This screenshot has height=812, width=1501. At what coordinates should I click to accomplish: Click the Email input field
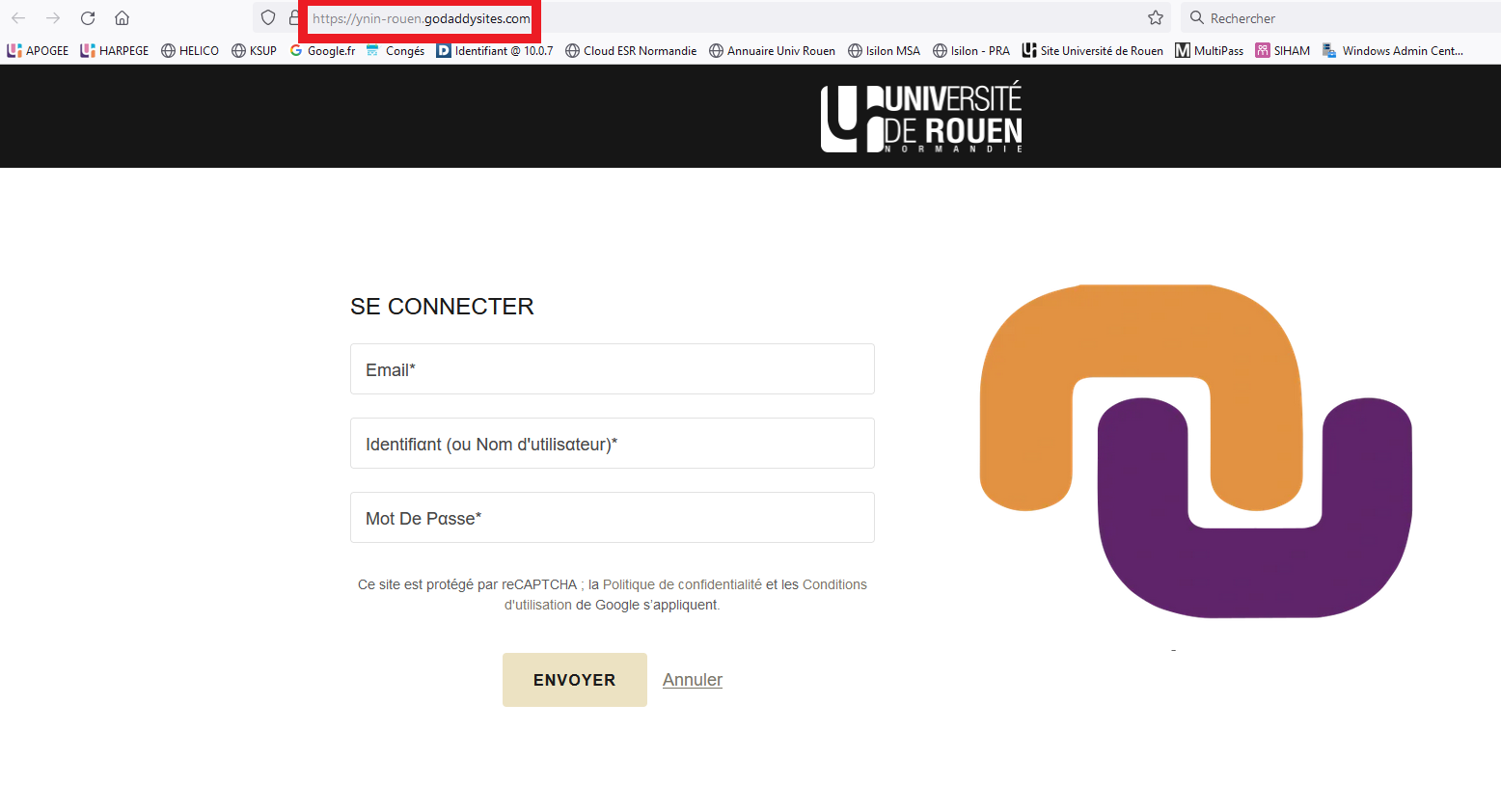click(612, 369)
